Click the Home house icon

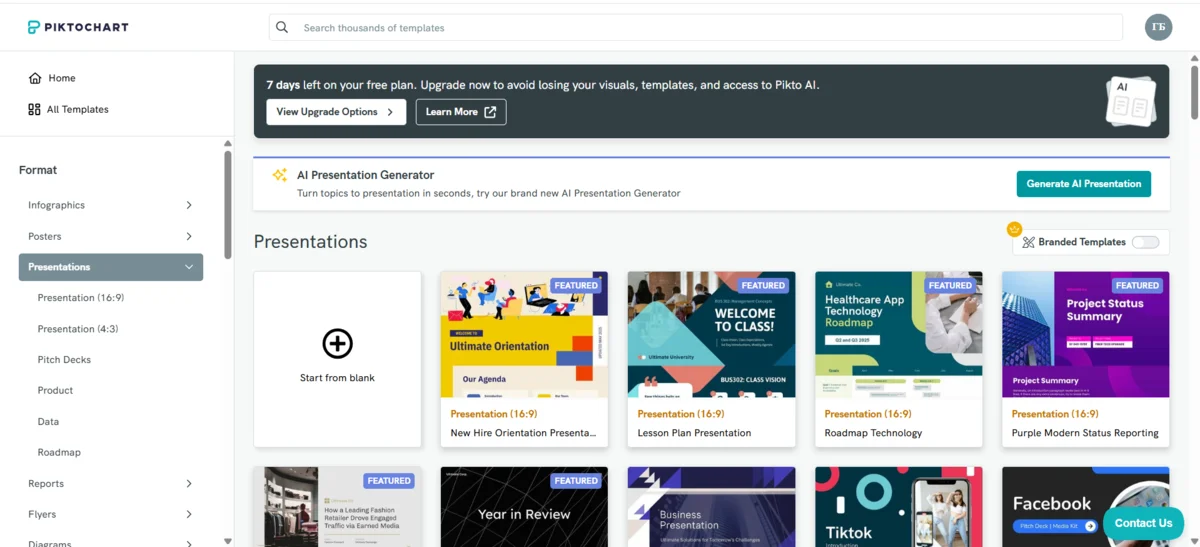pos(35,78)
